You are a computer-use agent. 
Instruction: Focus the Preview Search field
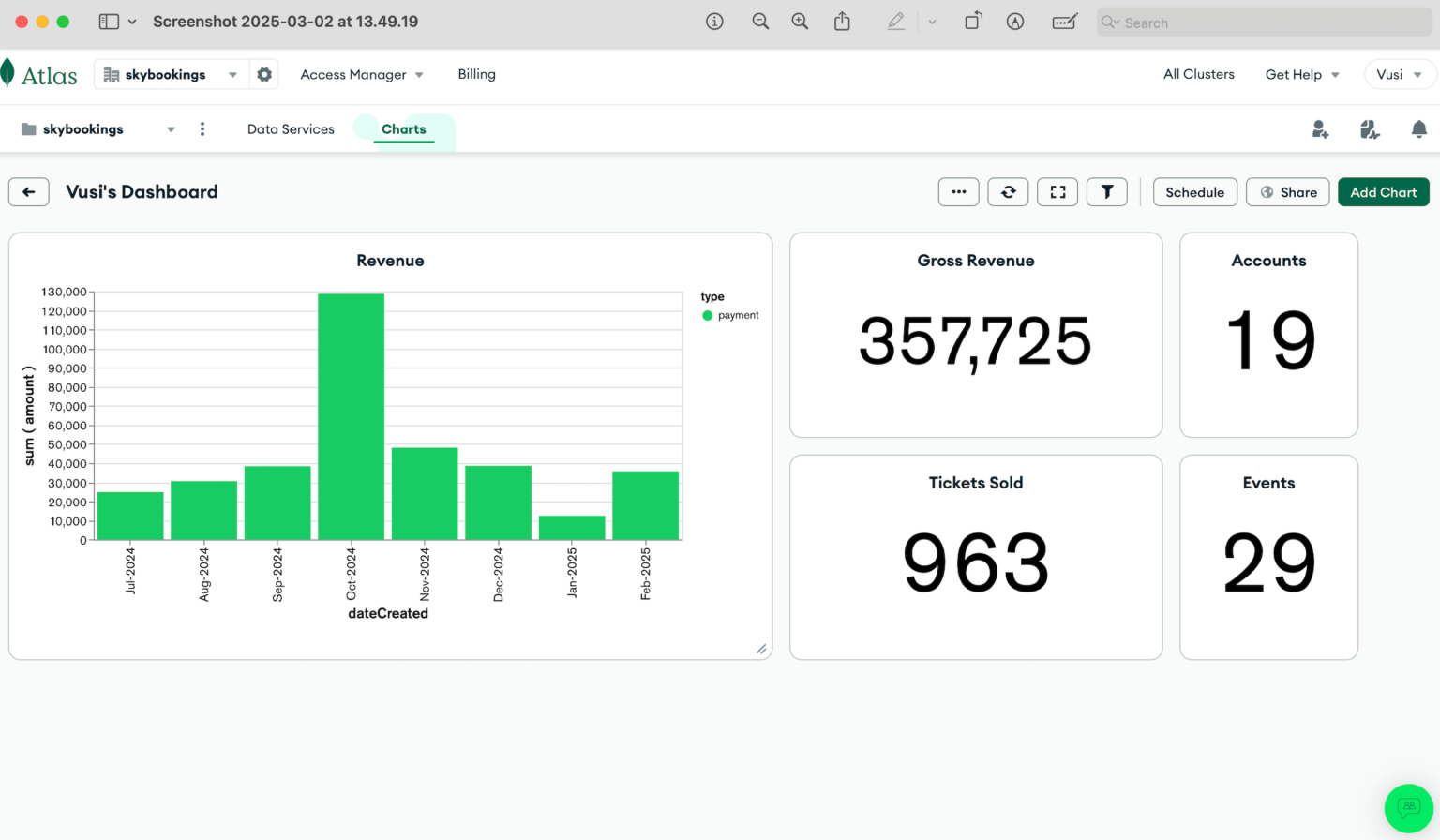point(1265,22)
